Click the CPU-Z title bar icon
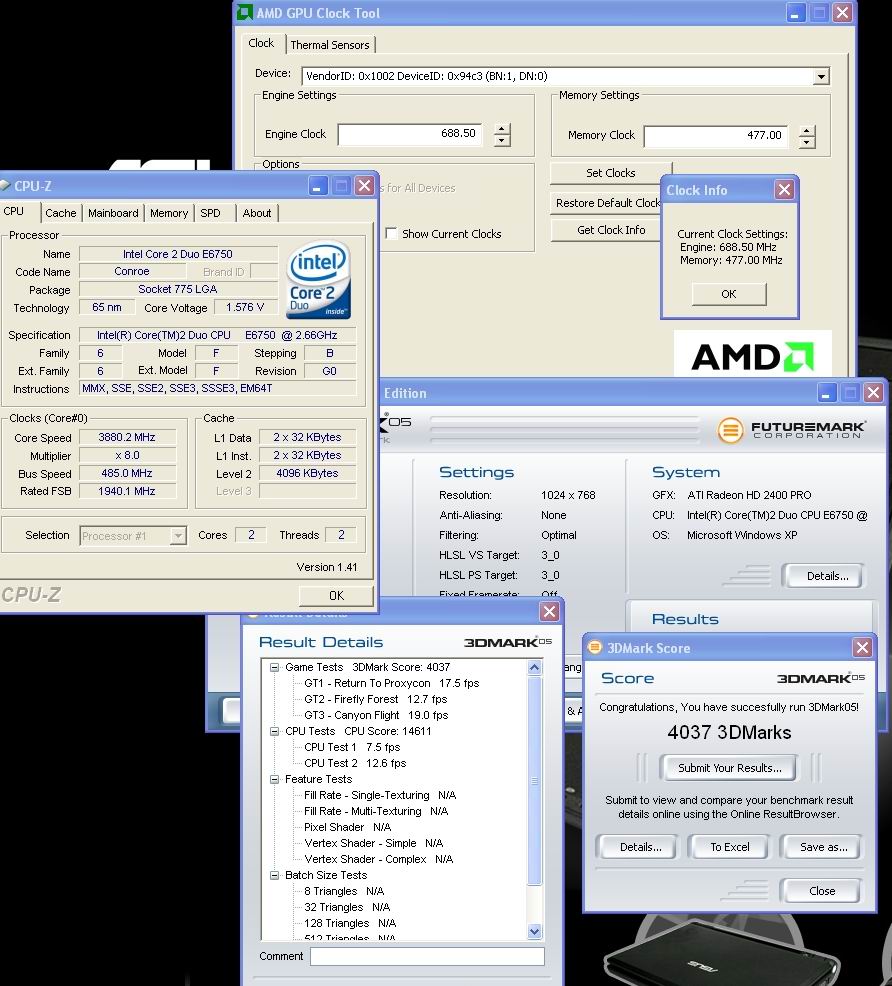Image resolution: width=892 pixels, height=986 pixels. click(5, 186)
